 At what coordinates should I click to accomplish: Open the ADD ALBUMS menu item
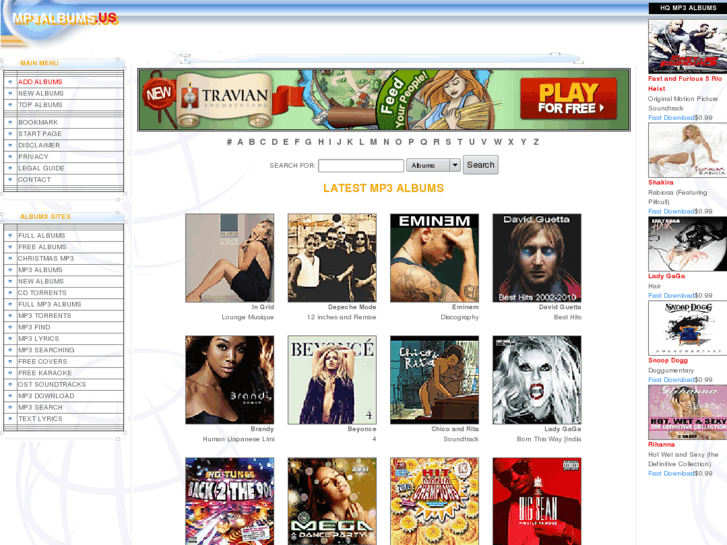[40, 82]
